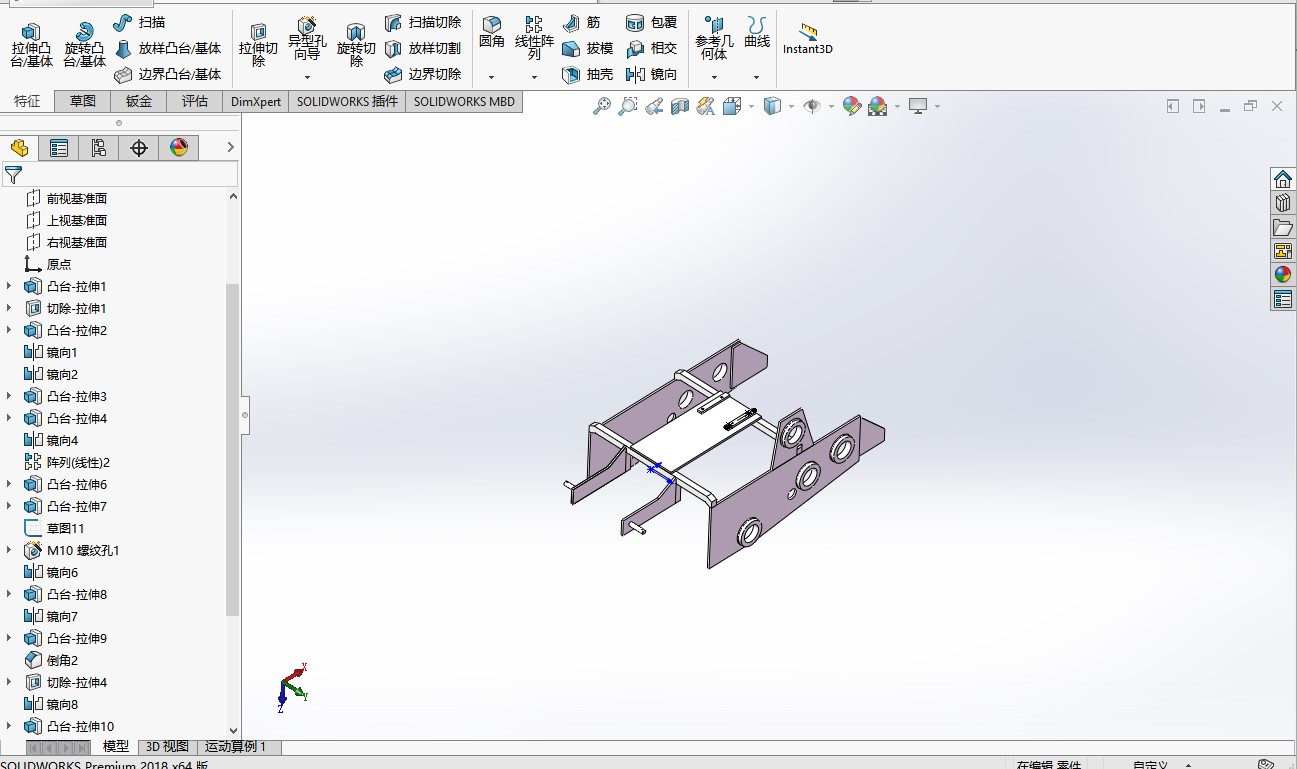Switch to the 评估 ribbon tab
Image resolution: width=1297 pixels, height=769 pixels.
point(195,101)
